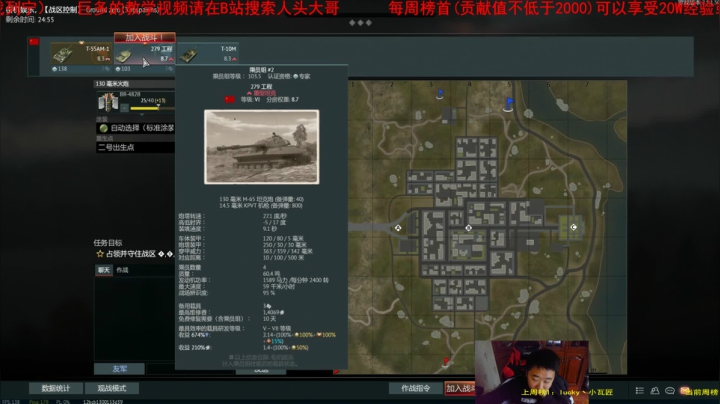Click the 279 工程 crew count 103
This screenshot has width=720, height=404.
click(123, 69)
